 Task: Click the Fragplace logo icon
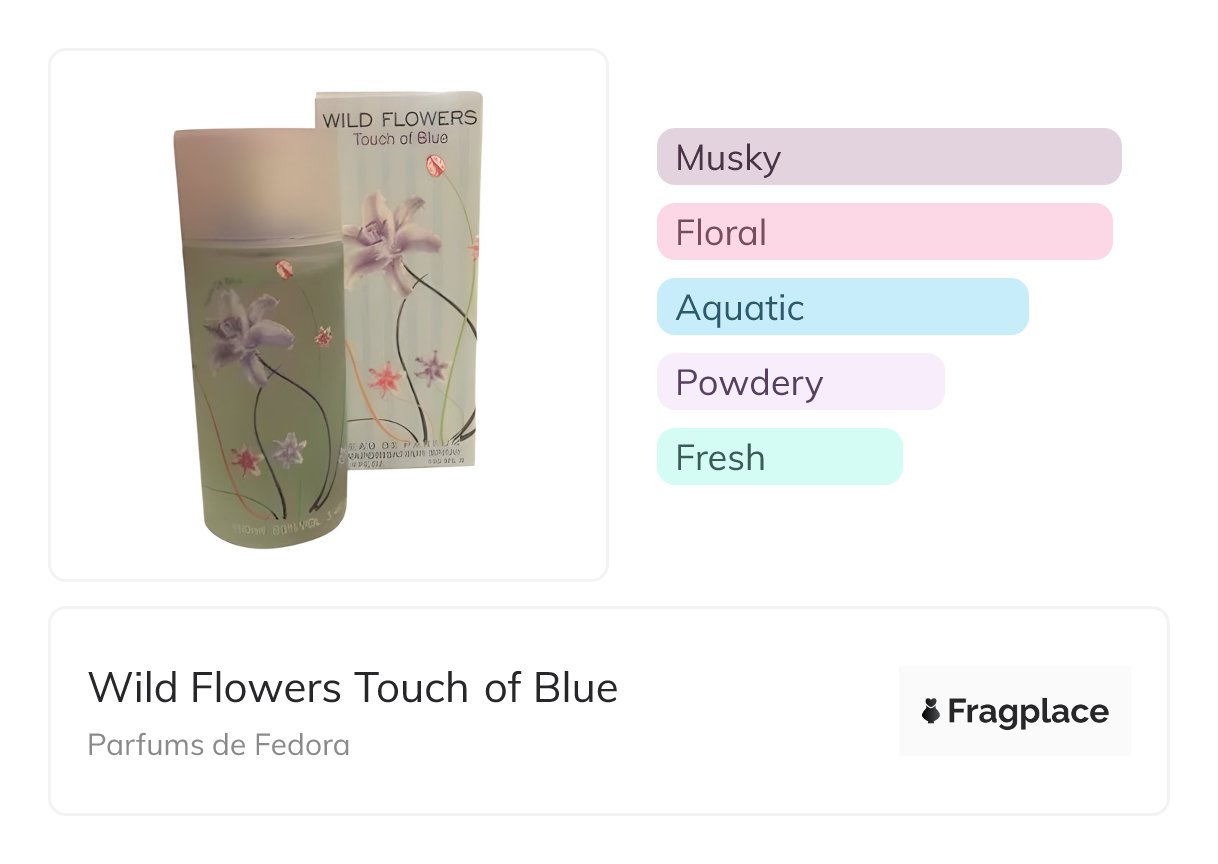pyautogui.click(x=931, y=711)
